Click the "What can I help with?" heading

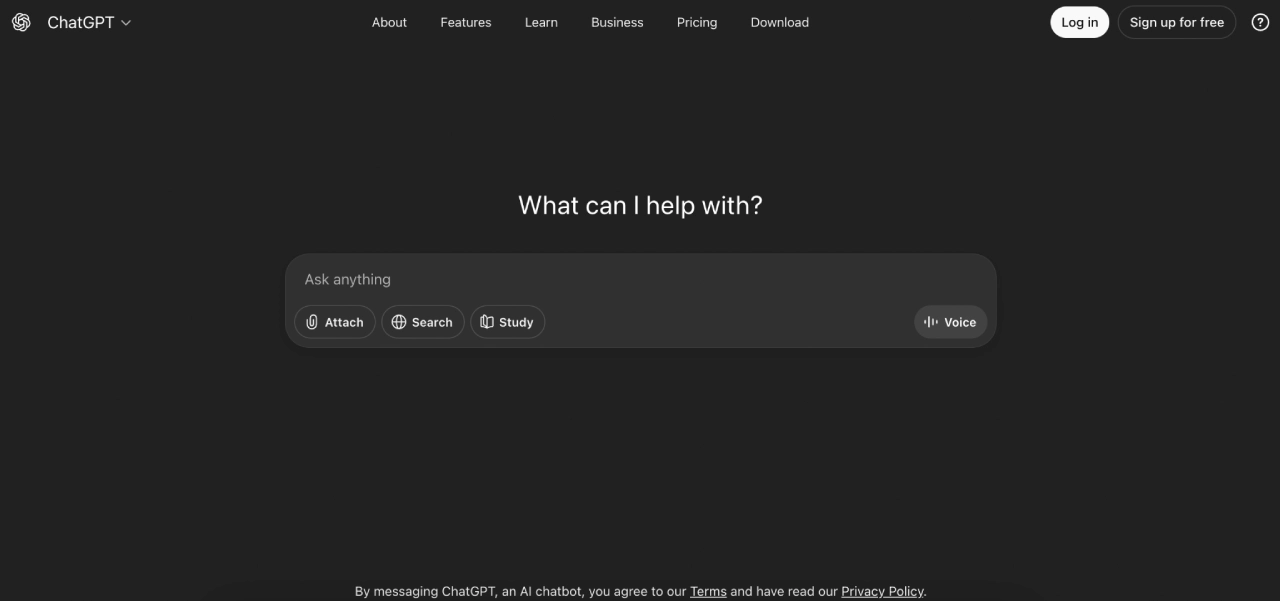[640, 205]
